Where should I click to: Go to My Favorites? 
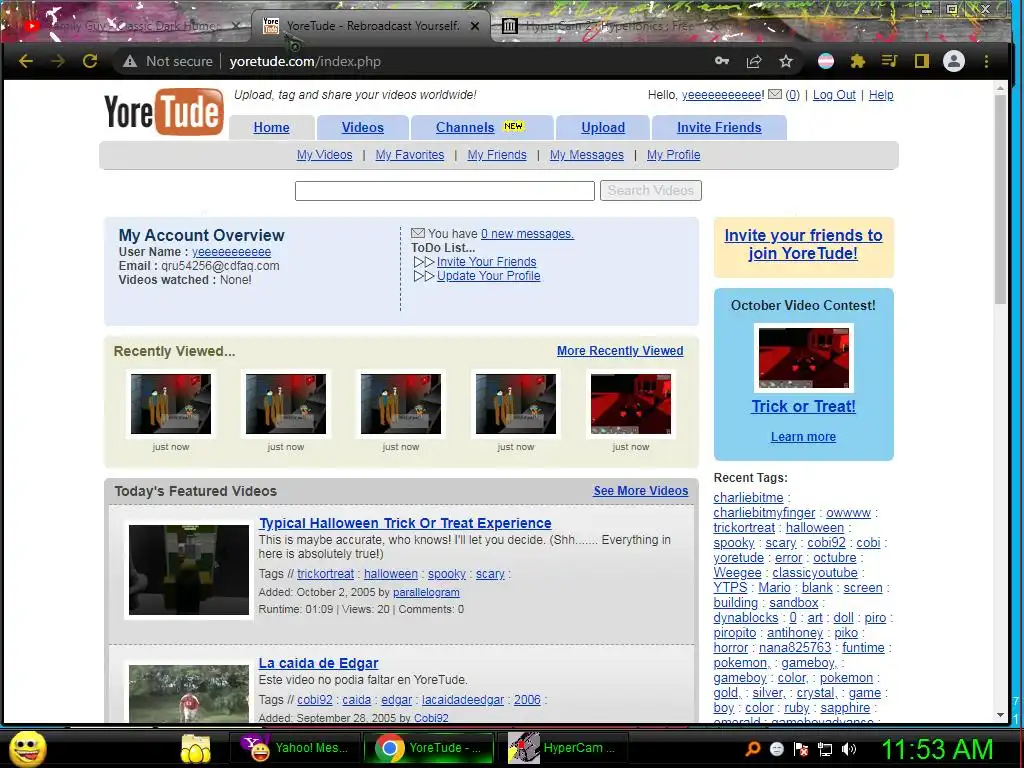[409, 155]
